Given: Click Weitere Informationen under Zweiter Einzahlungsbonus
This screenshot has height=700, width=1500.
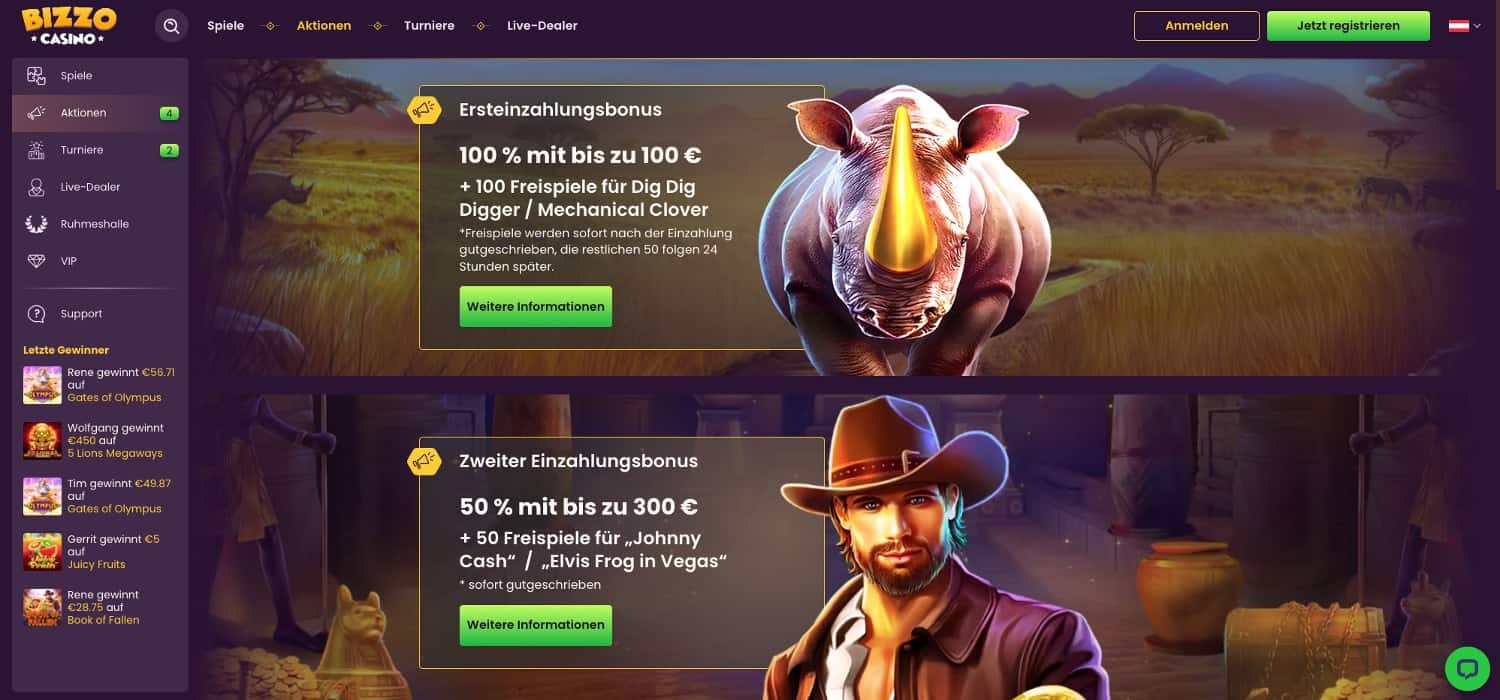Looking at the screenshot, I should click(536, 625).
